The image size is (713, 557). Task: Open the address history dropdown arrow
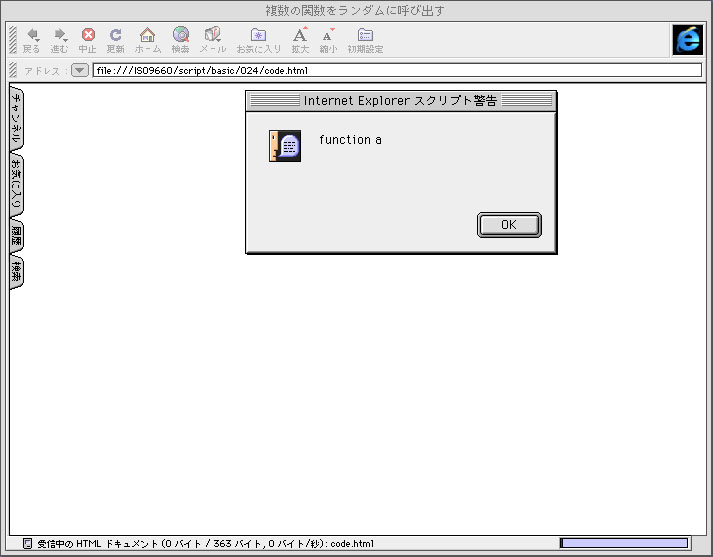80,70
